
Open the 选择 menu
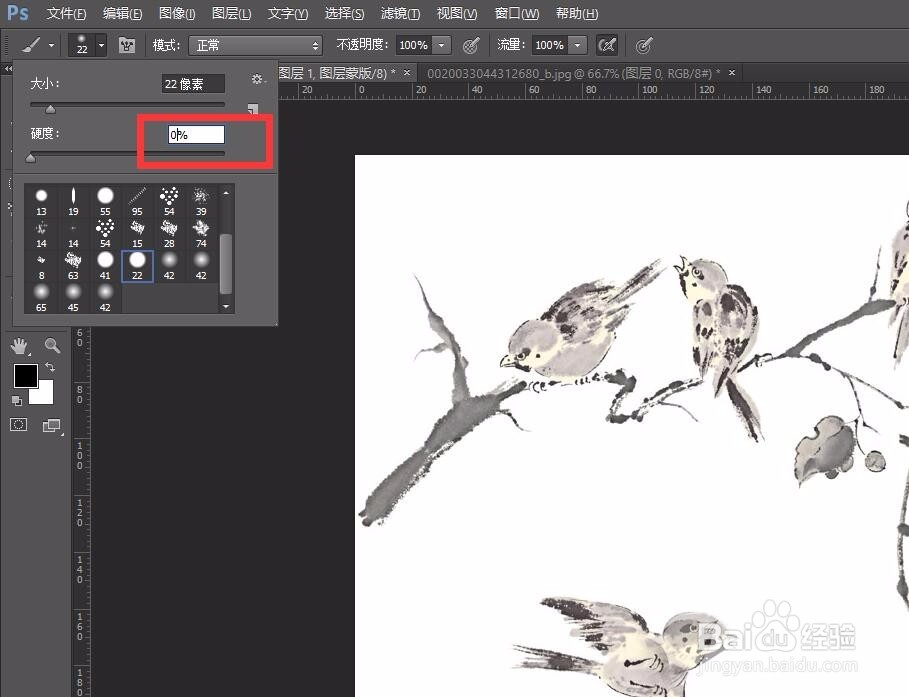pyautogui.click(x=344, y=13)
